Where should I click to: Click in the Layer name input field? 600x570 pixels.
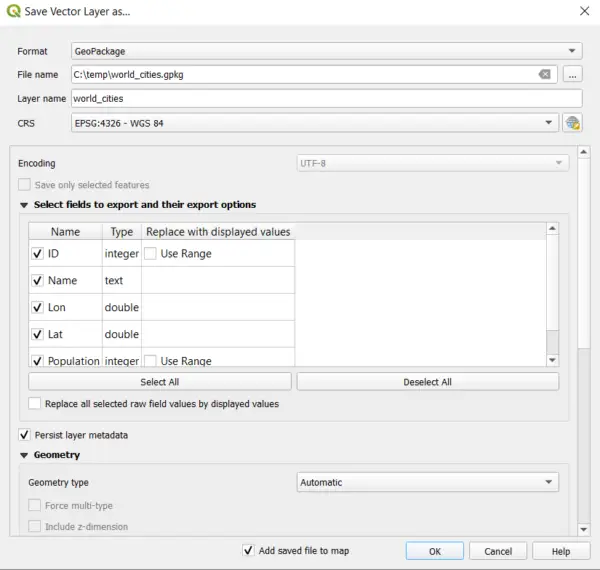(326, 99)
